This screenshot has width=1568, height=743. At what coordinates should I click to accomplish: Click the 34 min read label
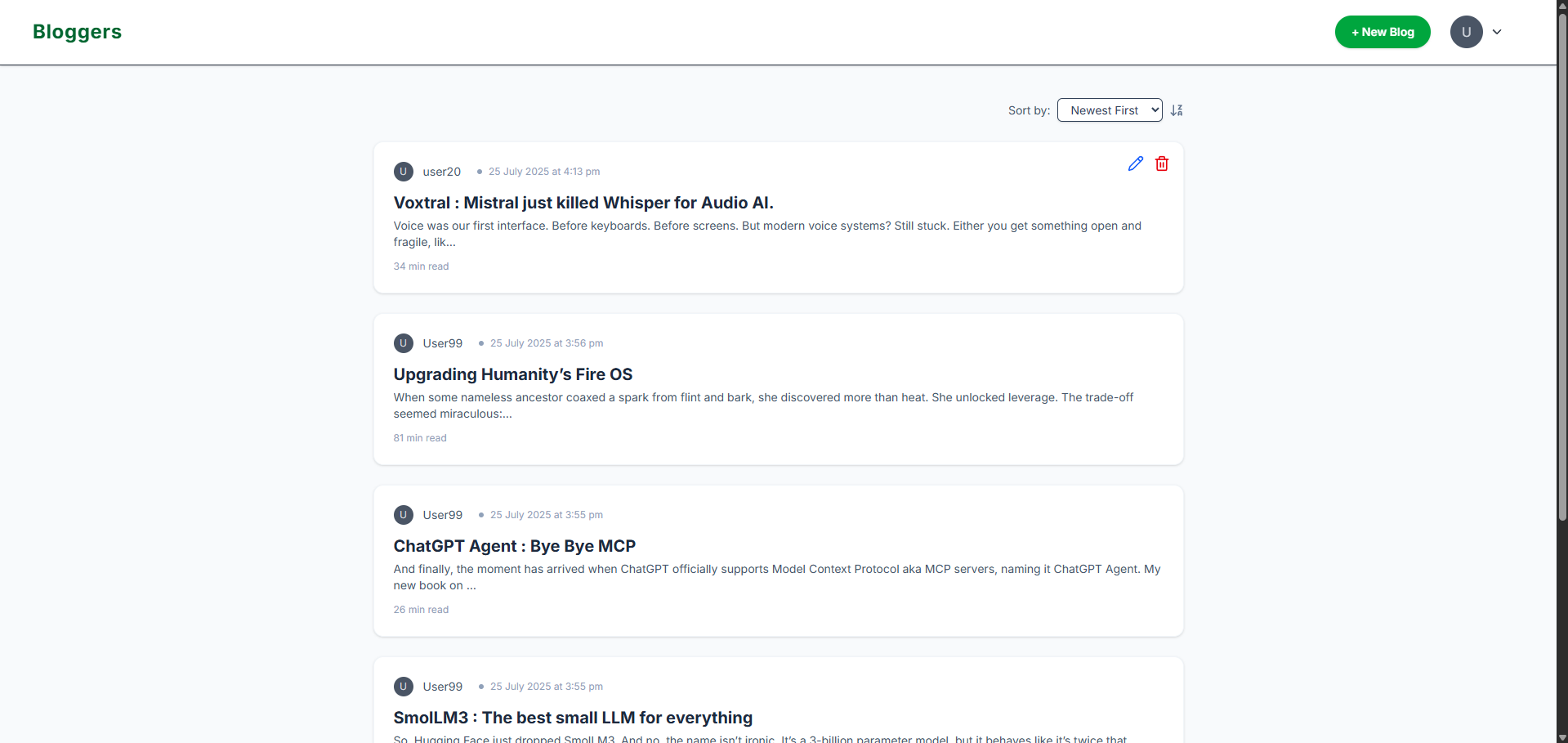tap(422, 266)
